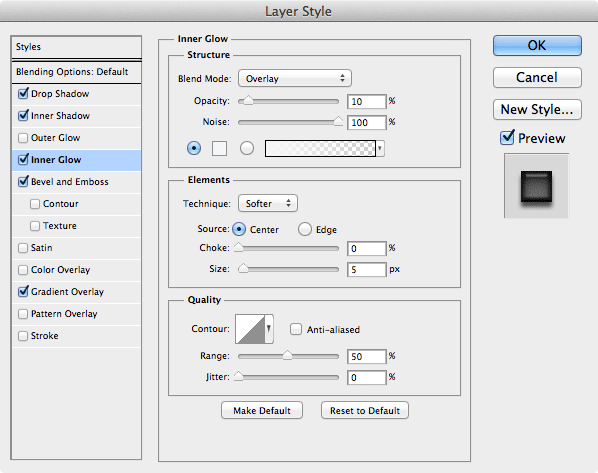598x473 pixels.
Task: Open the Technique Softer dropdown
Action: [268, 203]
